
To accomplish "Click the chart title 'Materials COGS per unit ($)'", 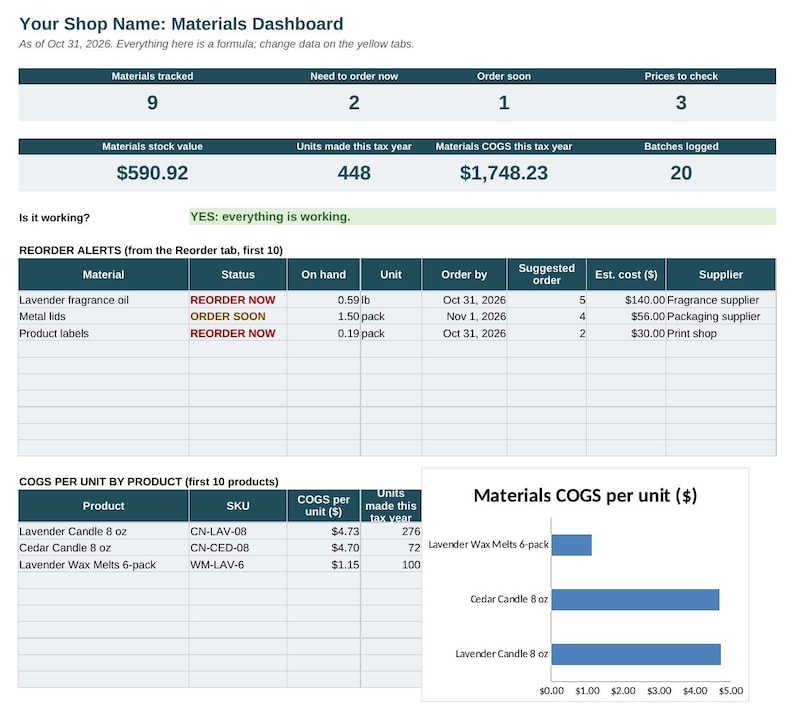I will point(585,495).
